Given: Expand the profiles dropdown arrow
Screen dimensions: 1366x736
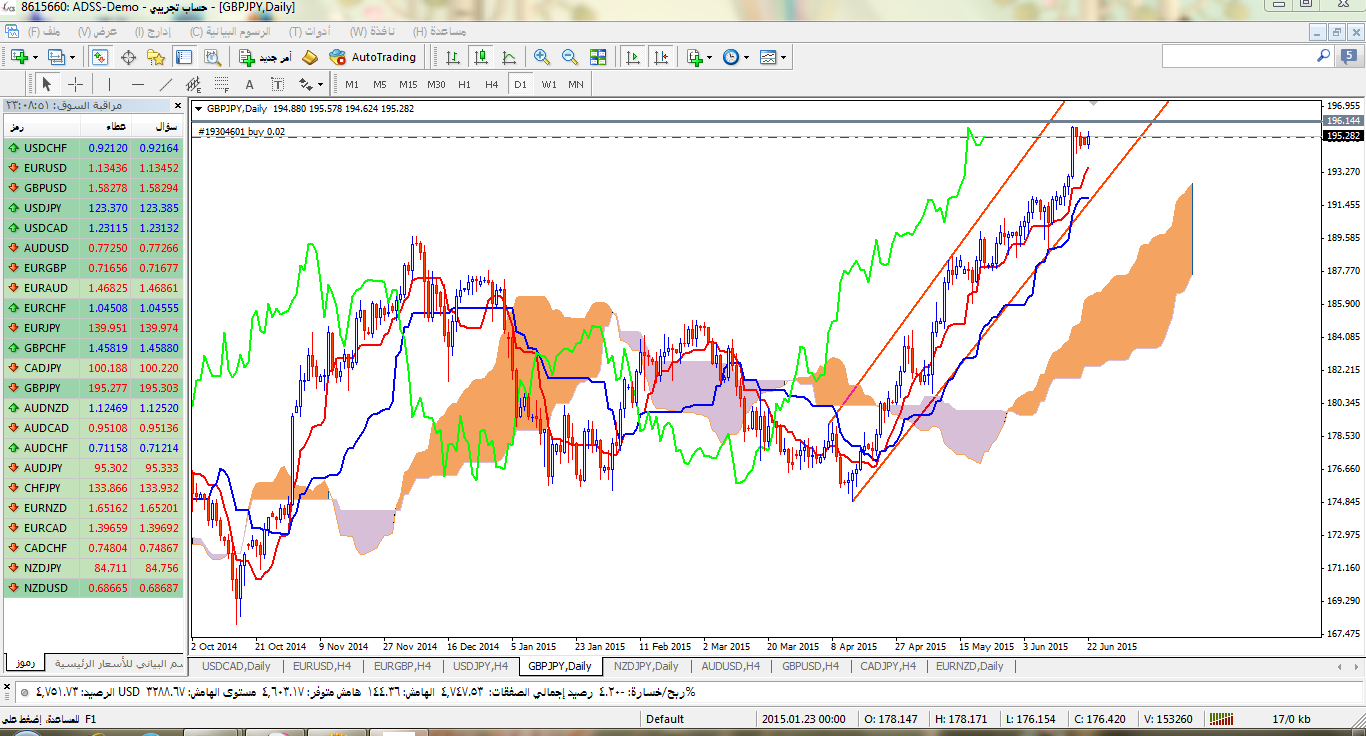Looking at the screenshot, I should (72, 57).
